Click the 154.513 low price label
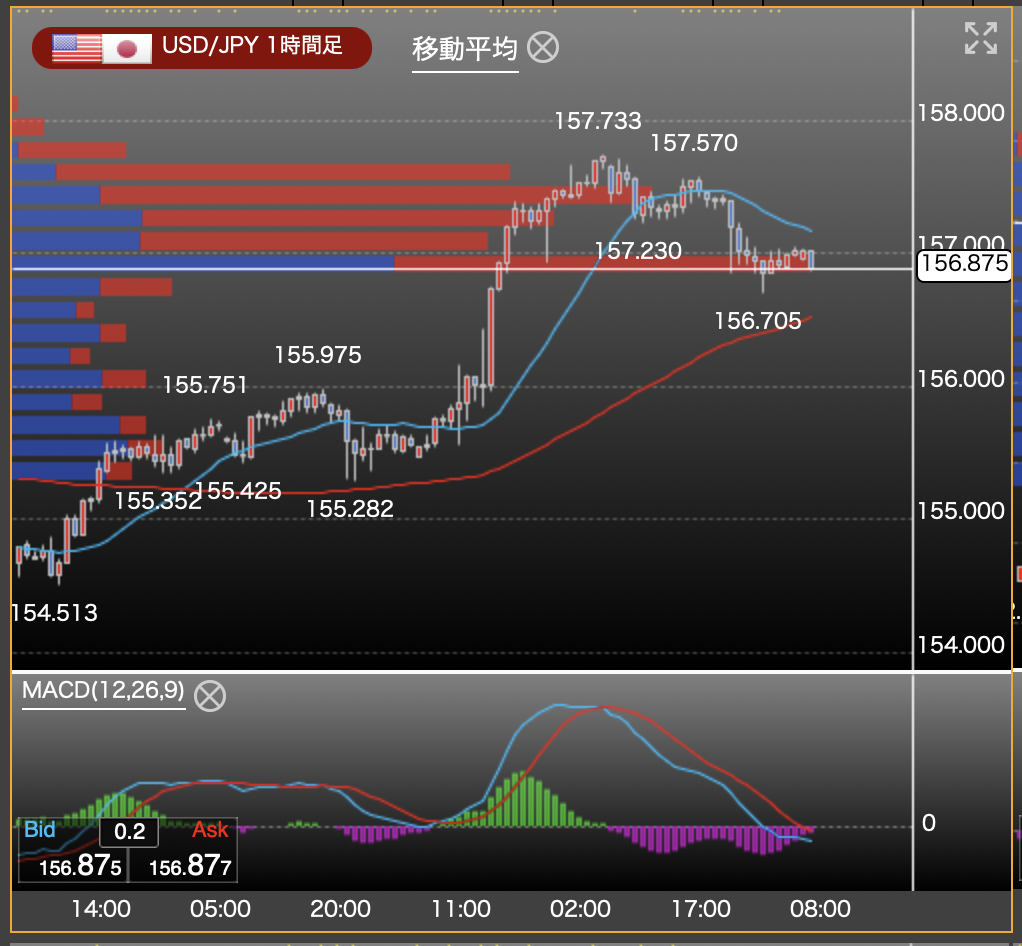Screen dimensions: 1022x946 (55, 613)
